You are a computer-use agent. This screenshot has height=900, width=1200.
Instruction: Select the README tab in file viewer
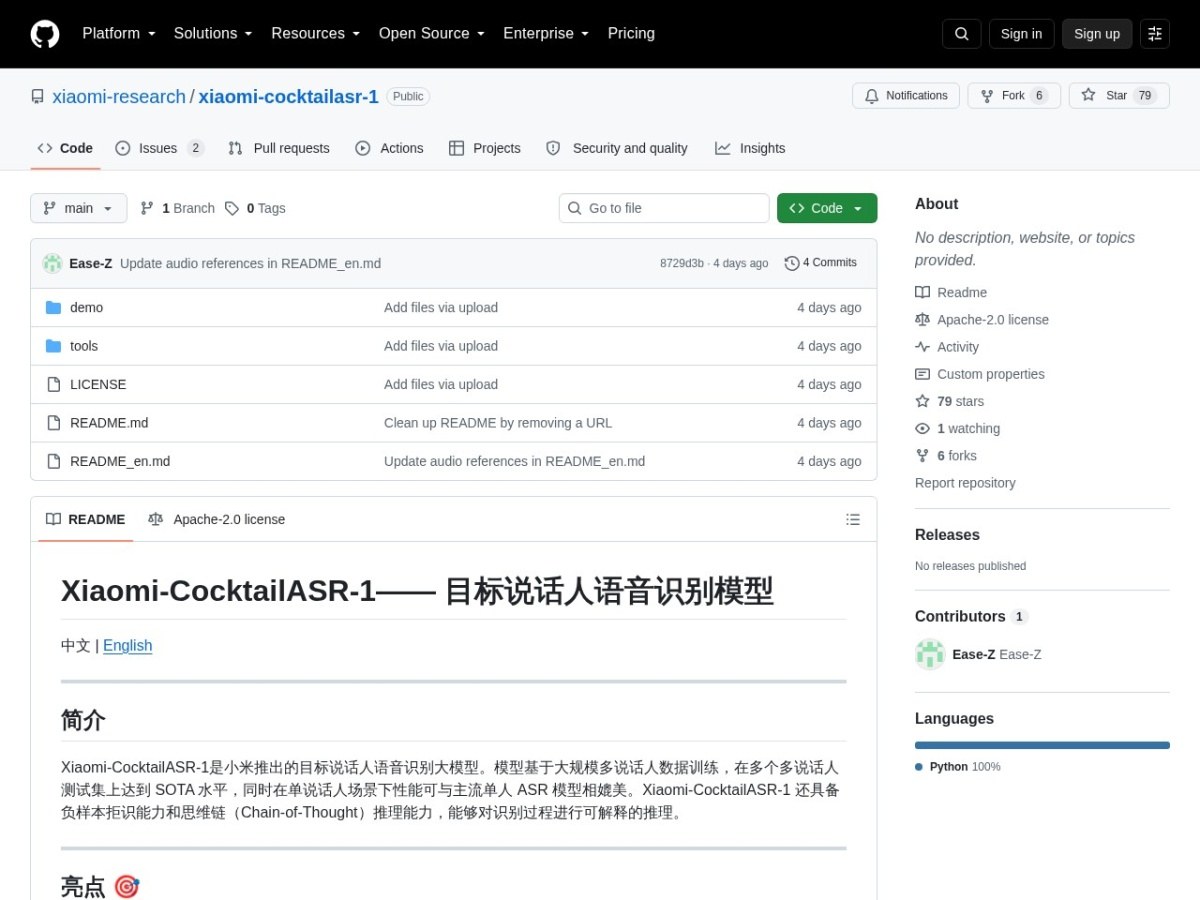coord(86,519)
